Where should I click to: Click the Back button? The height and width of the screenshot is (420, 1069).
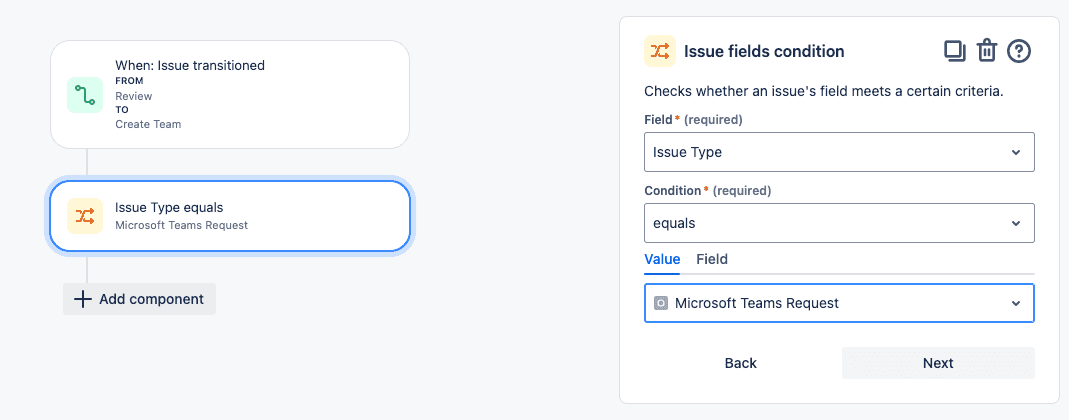(x=740, y=363)
